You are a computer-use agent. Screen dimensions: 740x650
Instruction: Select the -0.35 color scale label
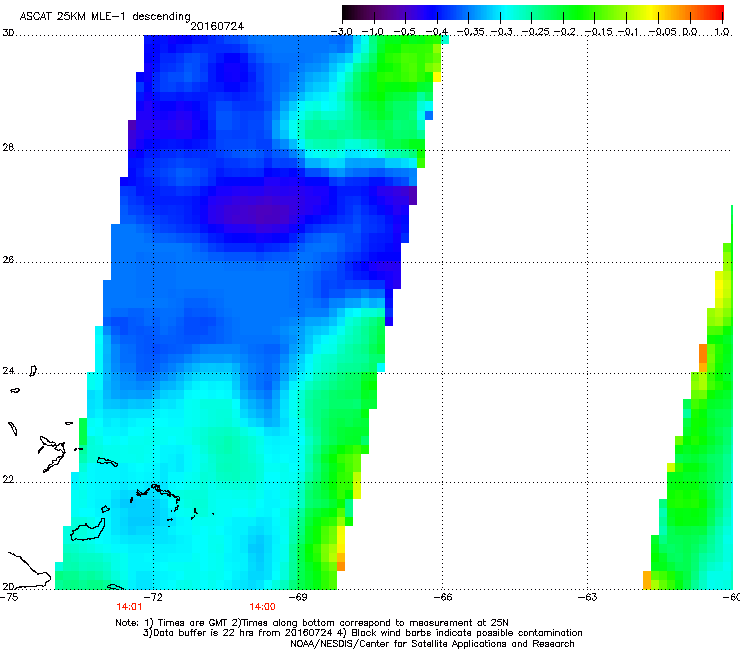[471, 32]
